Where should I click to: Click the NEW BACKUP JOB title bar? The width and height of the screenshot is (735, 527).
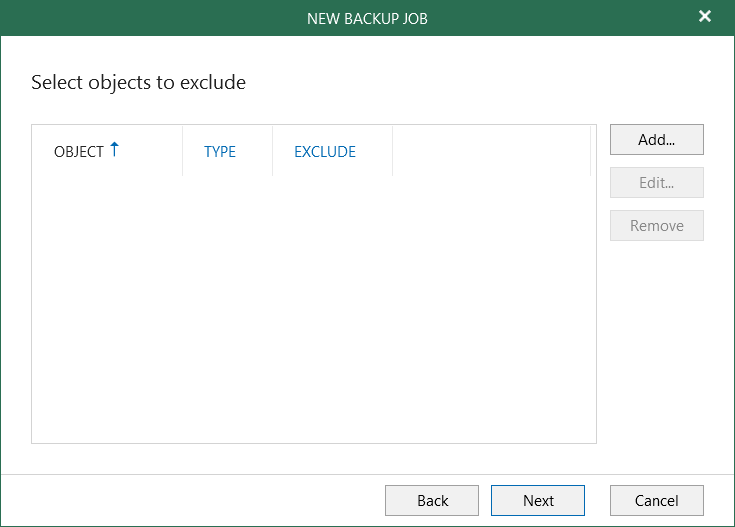click(367, 17)
